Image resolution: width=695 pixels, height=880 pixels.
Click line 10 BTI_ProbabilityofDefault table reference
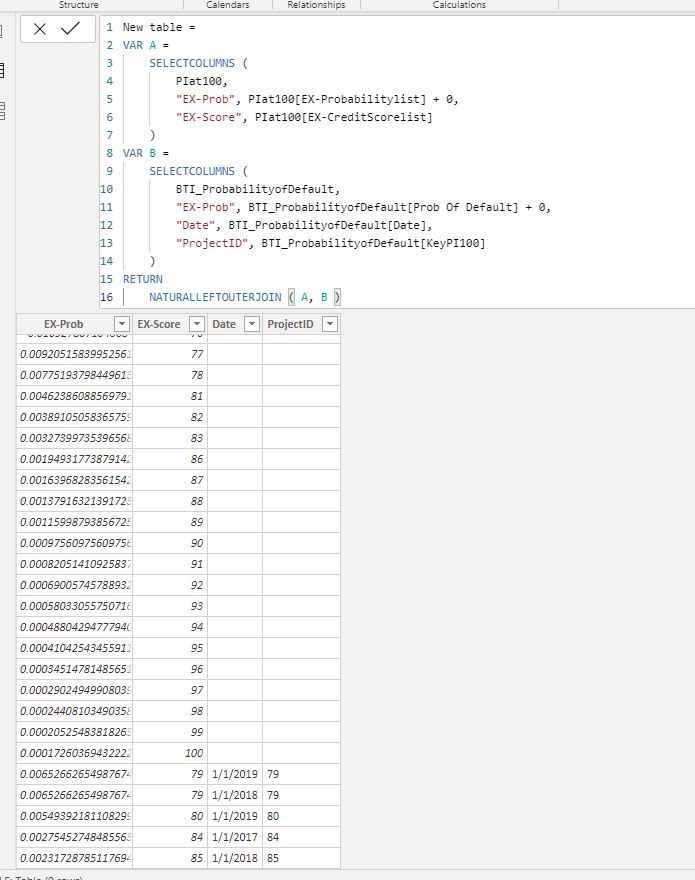pyautogui.click(x=258, y=189)
